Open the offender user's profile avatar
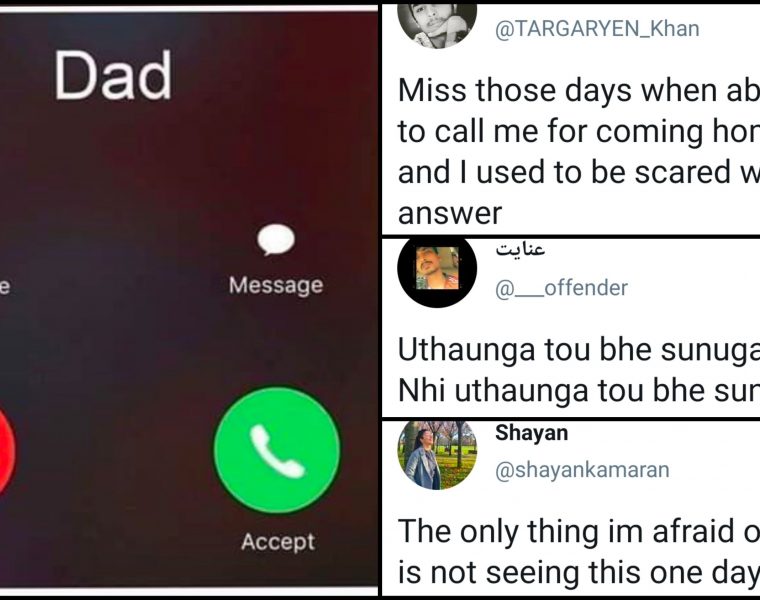 point(437,269)
